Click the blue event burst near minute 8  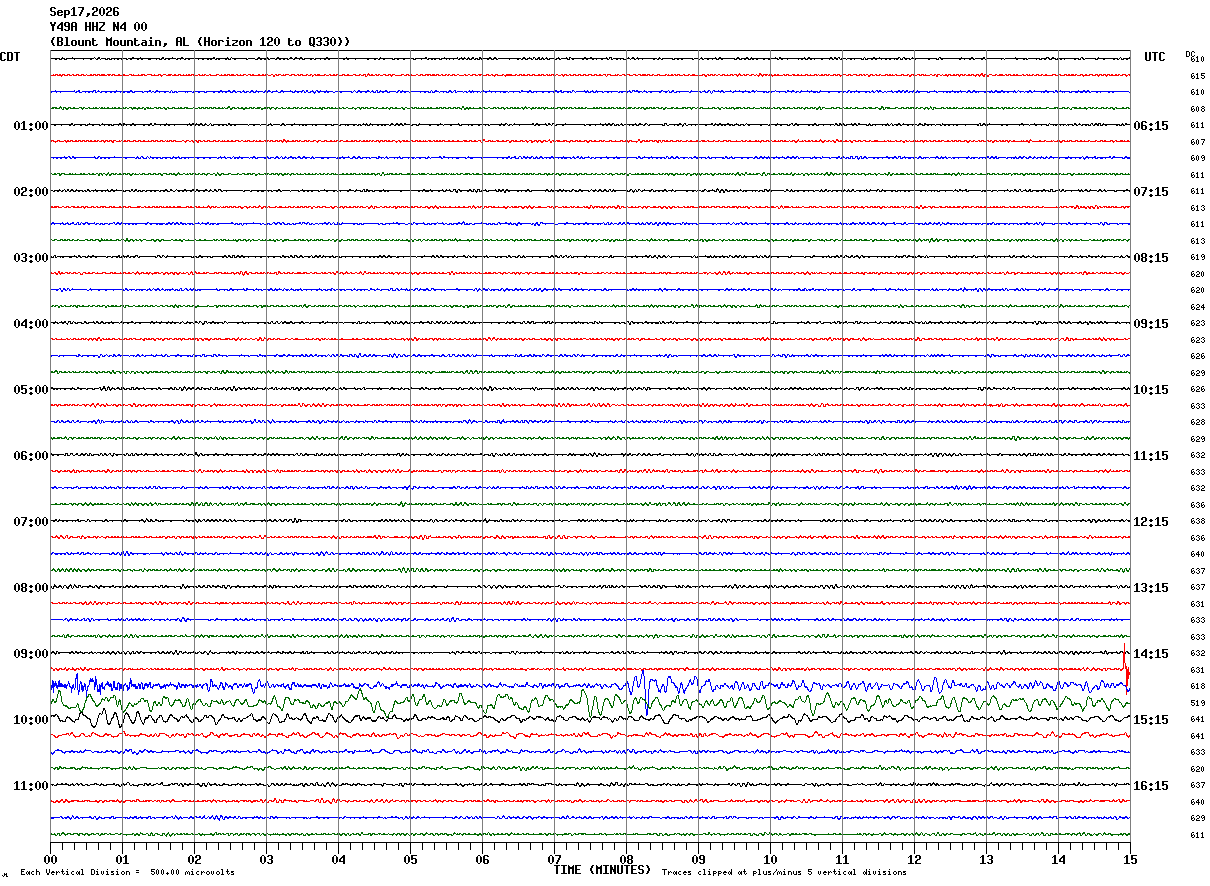[645, 688]
